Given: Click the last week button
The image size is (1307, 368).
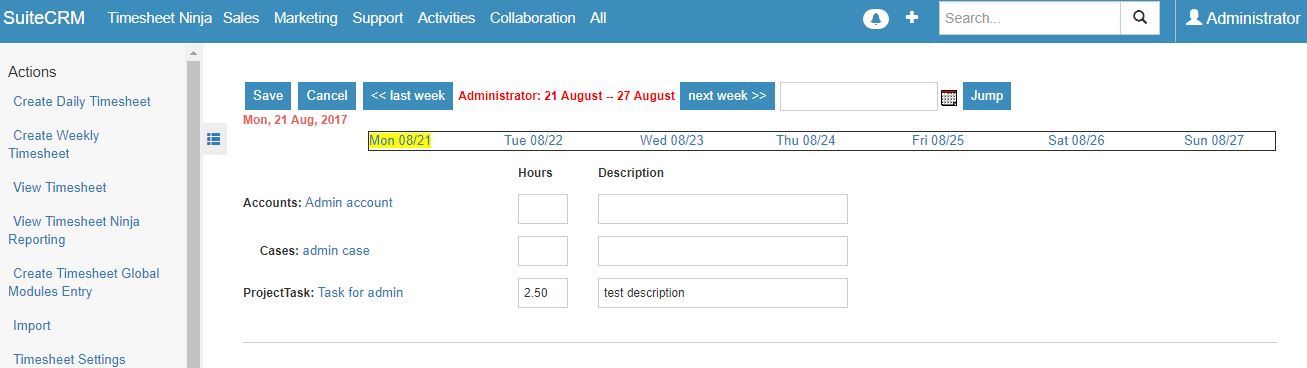Looking at the screenshot, I should pos(408,96).
